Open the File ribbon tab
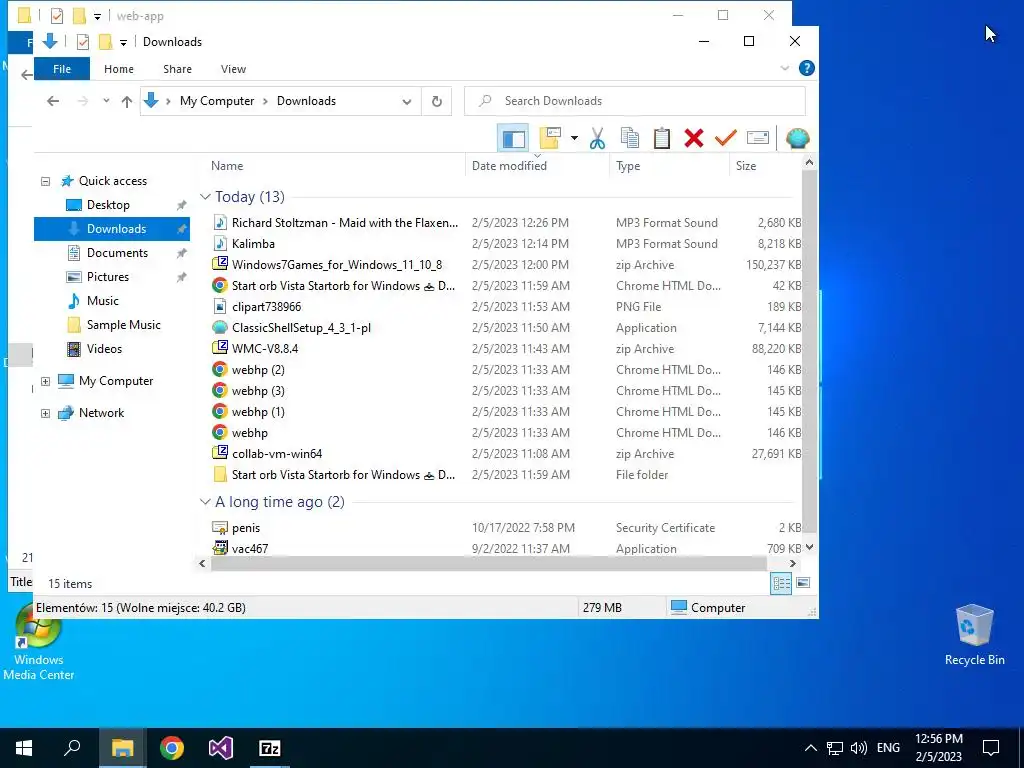1024x768 pixels. click(62, 69)
